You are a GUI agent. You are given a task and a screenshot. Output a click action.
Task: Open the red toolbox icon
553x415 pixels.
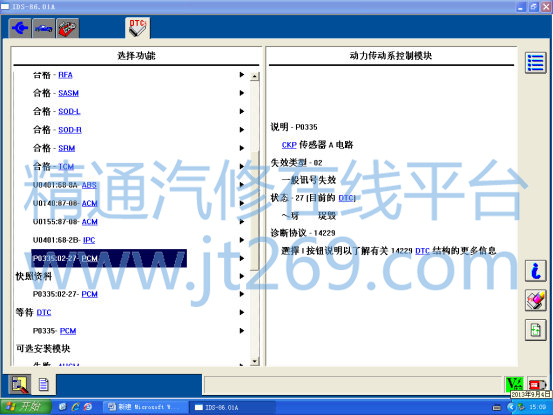pos(68,28)
